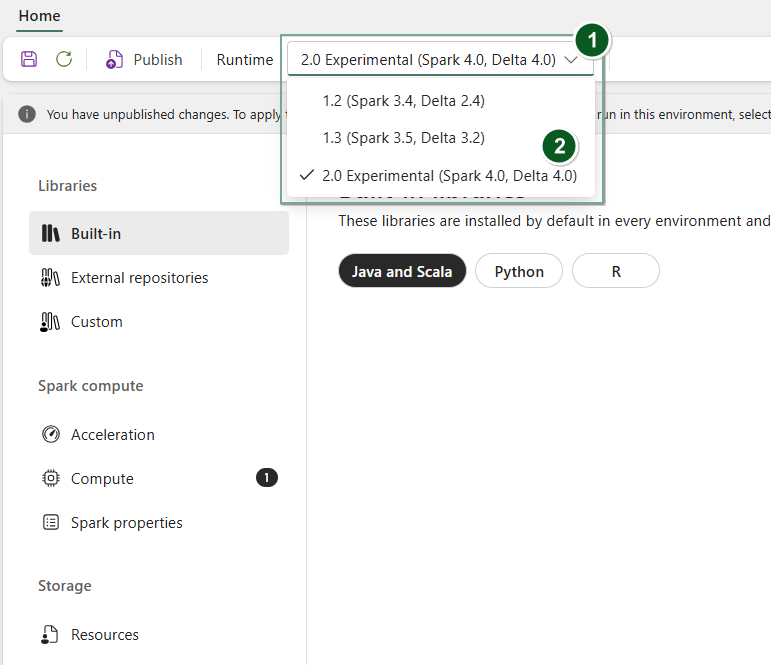781x665 pixels.
Task: Select the Java and Scala filter
Action: coord(402,271)
